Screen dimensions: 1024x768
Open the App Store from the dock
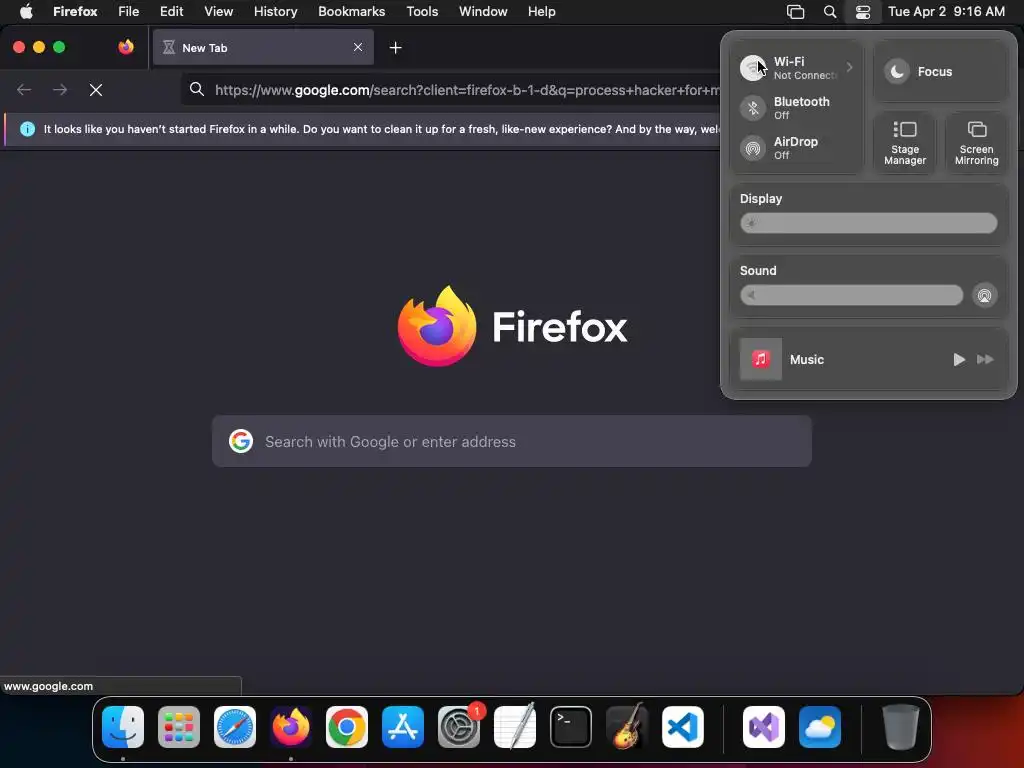tap(403, 727)
